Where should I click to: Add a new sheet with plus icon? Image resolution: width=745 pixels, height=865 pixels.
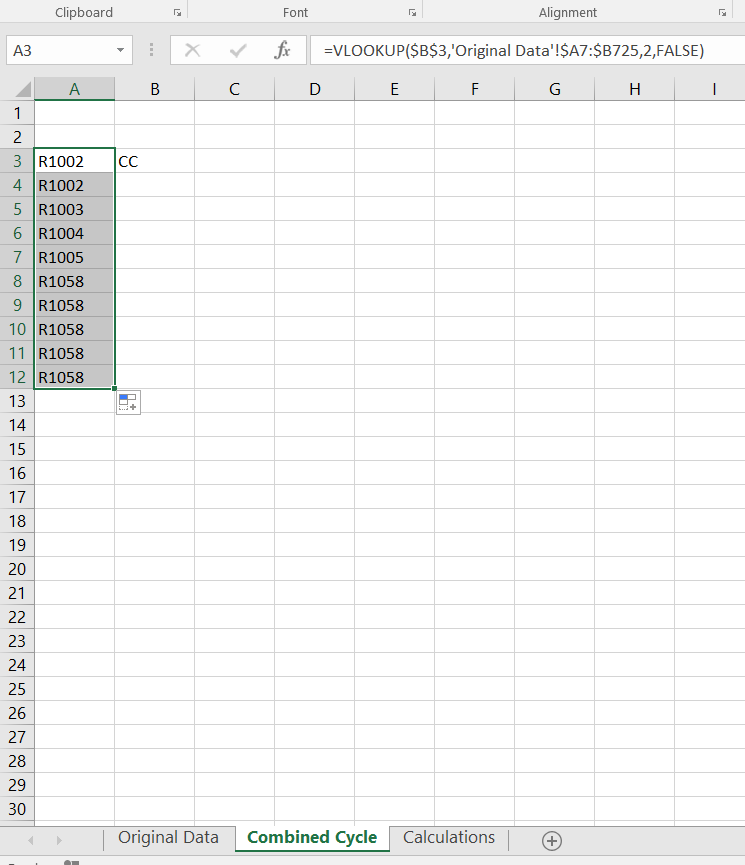tap(552, 841)
